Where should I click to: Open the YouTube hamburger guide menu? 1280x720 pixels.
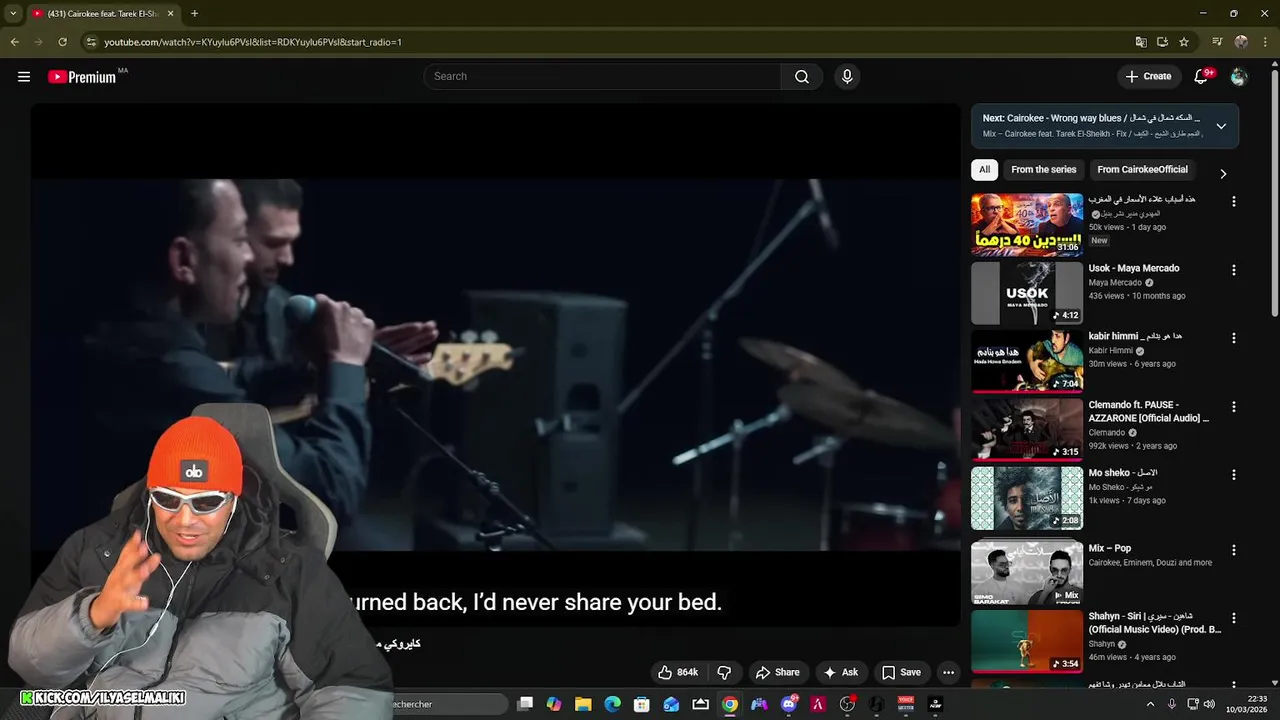pyautogui.click(x=24, y=76)
